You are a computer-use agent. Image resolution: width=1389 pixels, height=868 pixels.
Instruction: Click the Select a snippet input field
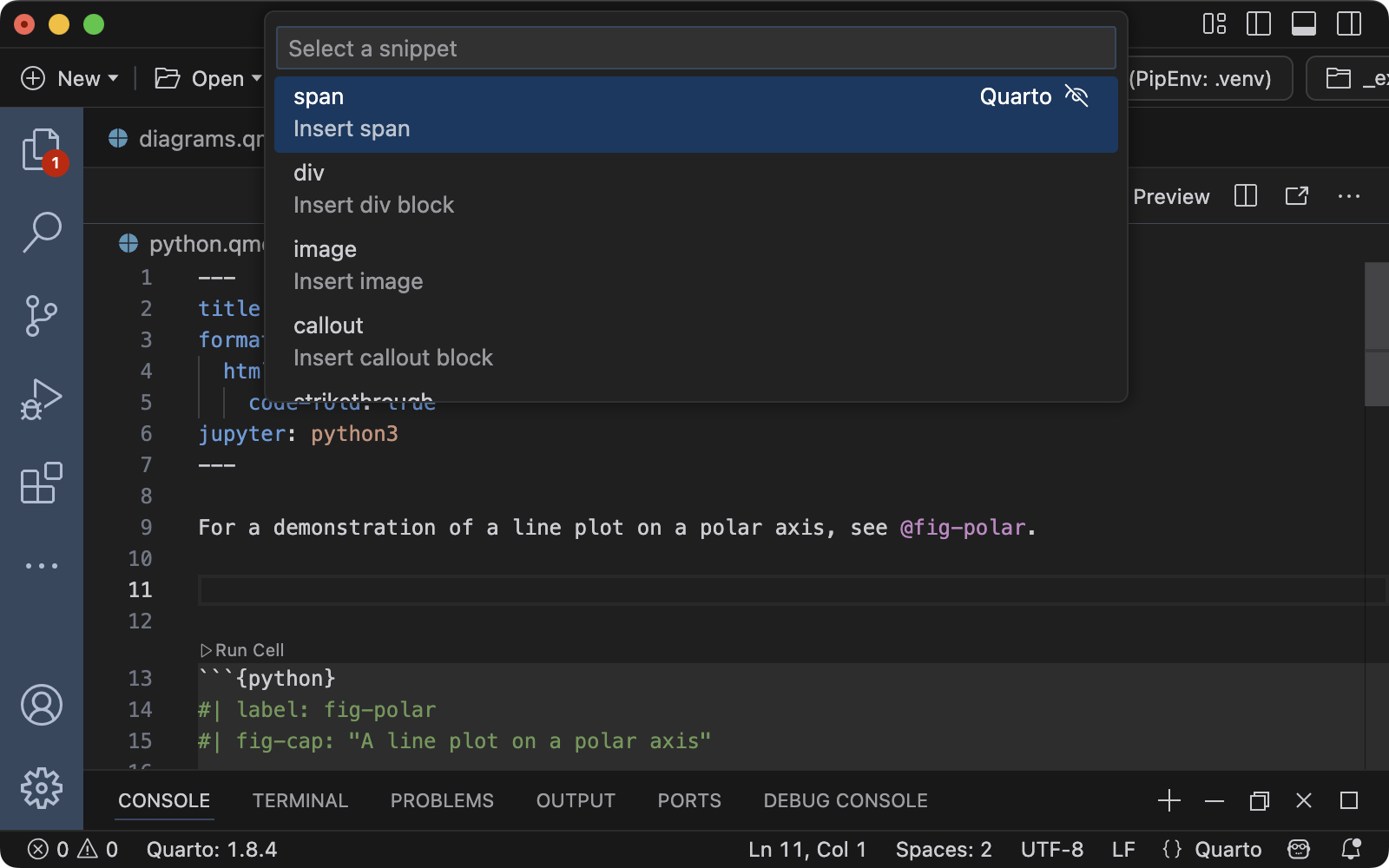click(694, 48)
